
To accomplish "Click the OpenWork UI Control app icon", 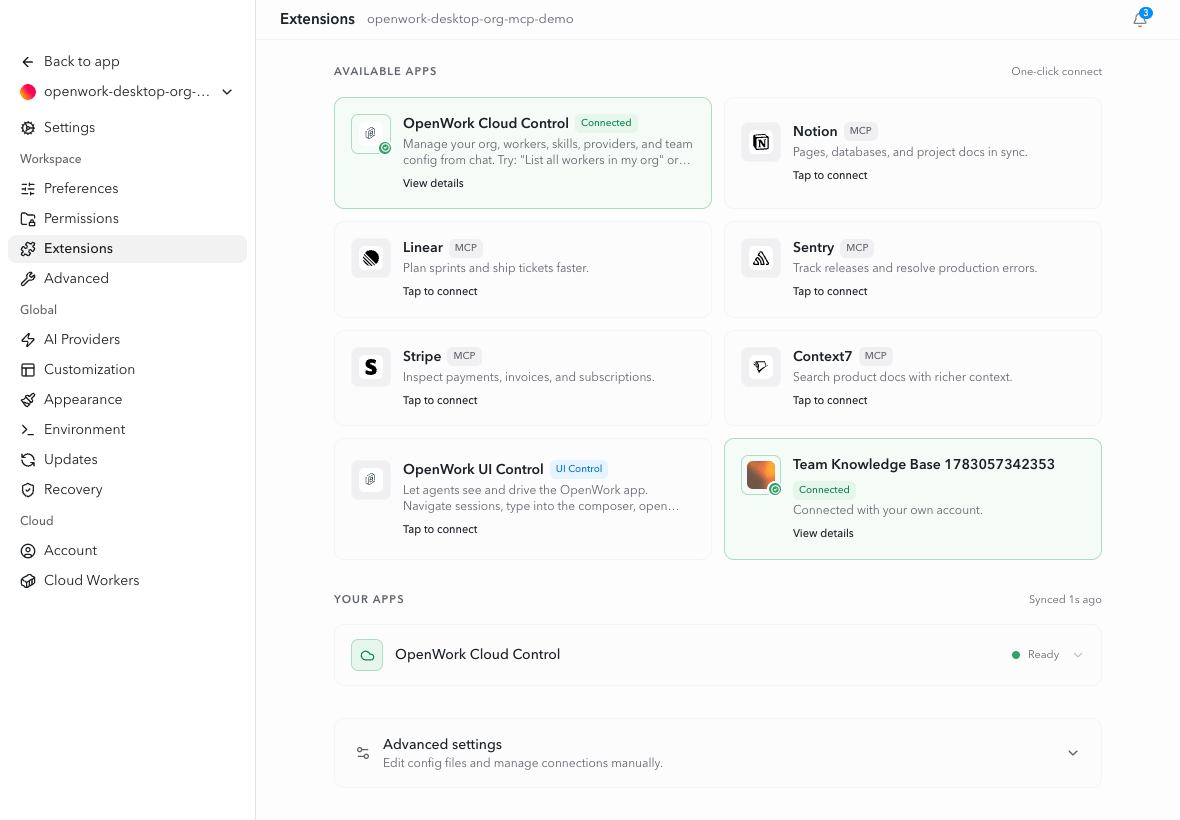I will [x=371, y=480].
